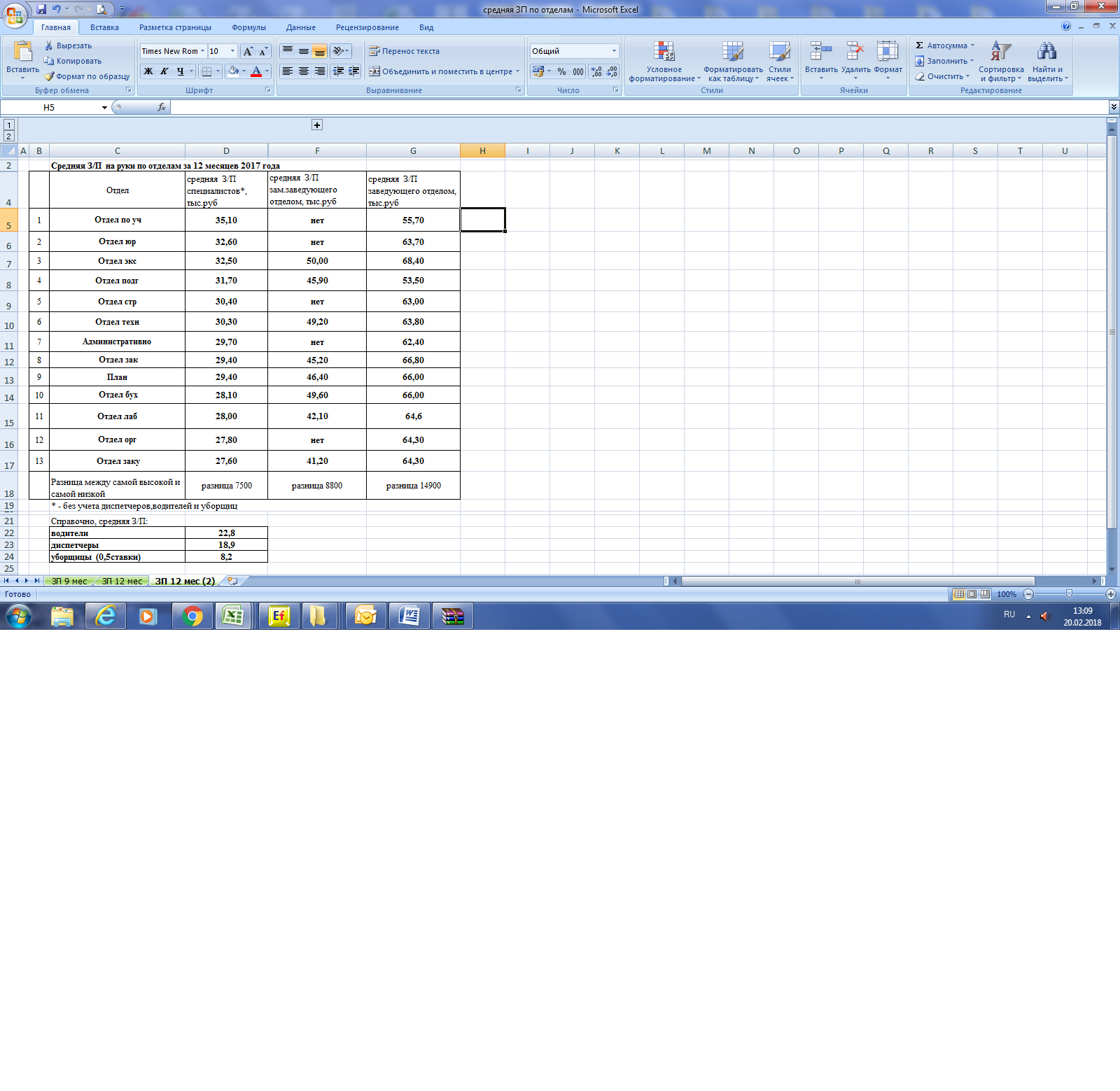
Task: Toggle bold Ж formatting
Action: (x=148, y=71)
